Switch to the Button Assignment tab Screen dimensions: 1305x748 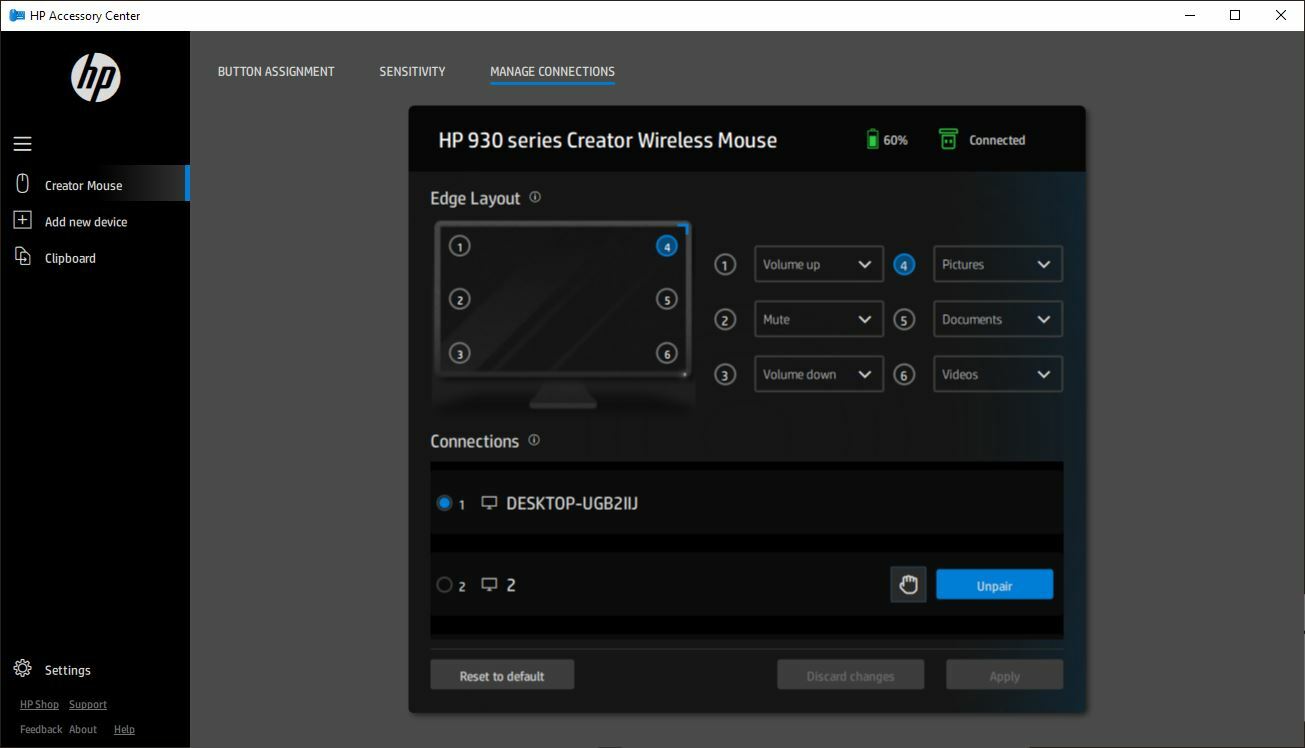(x=276, y=71)
